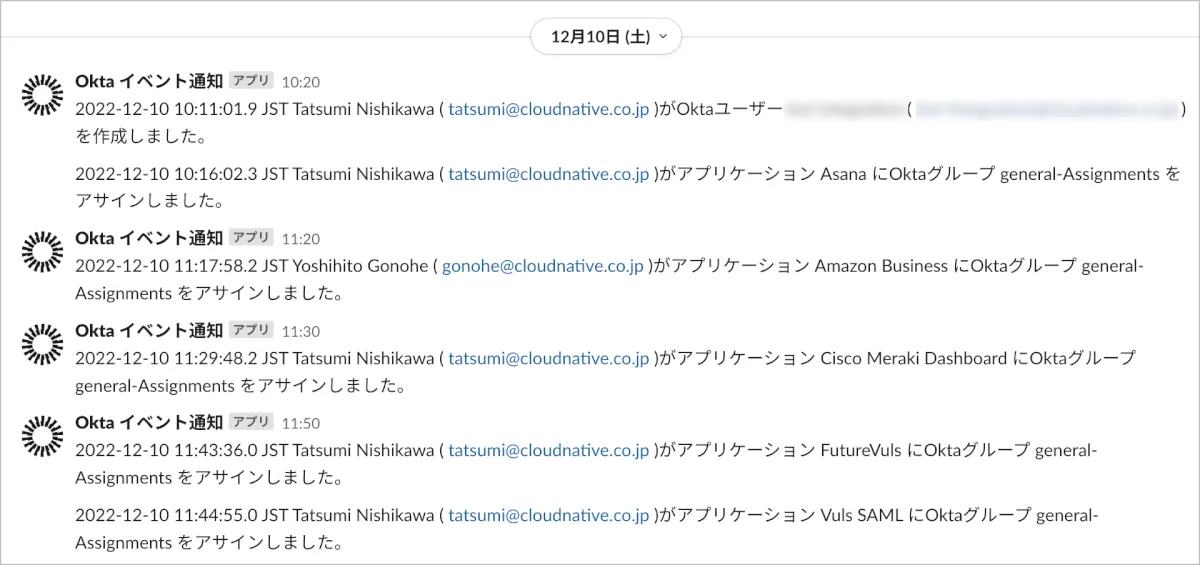Click the tatsumi email link in Asana message

pos(548,174)
